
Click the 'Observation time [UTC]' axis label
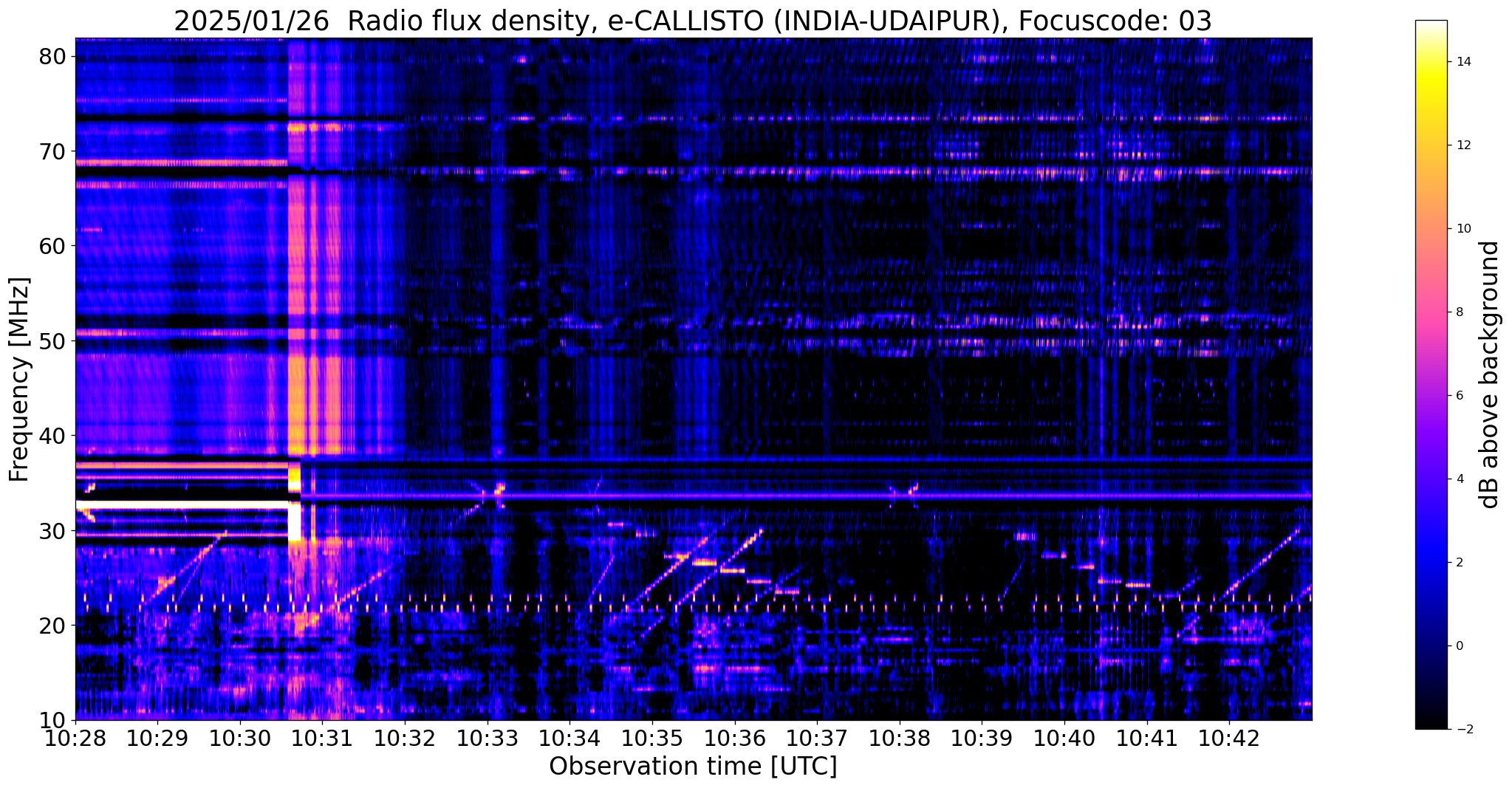[x=693, y=767]
